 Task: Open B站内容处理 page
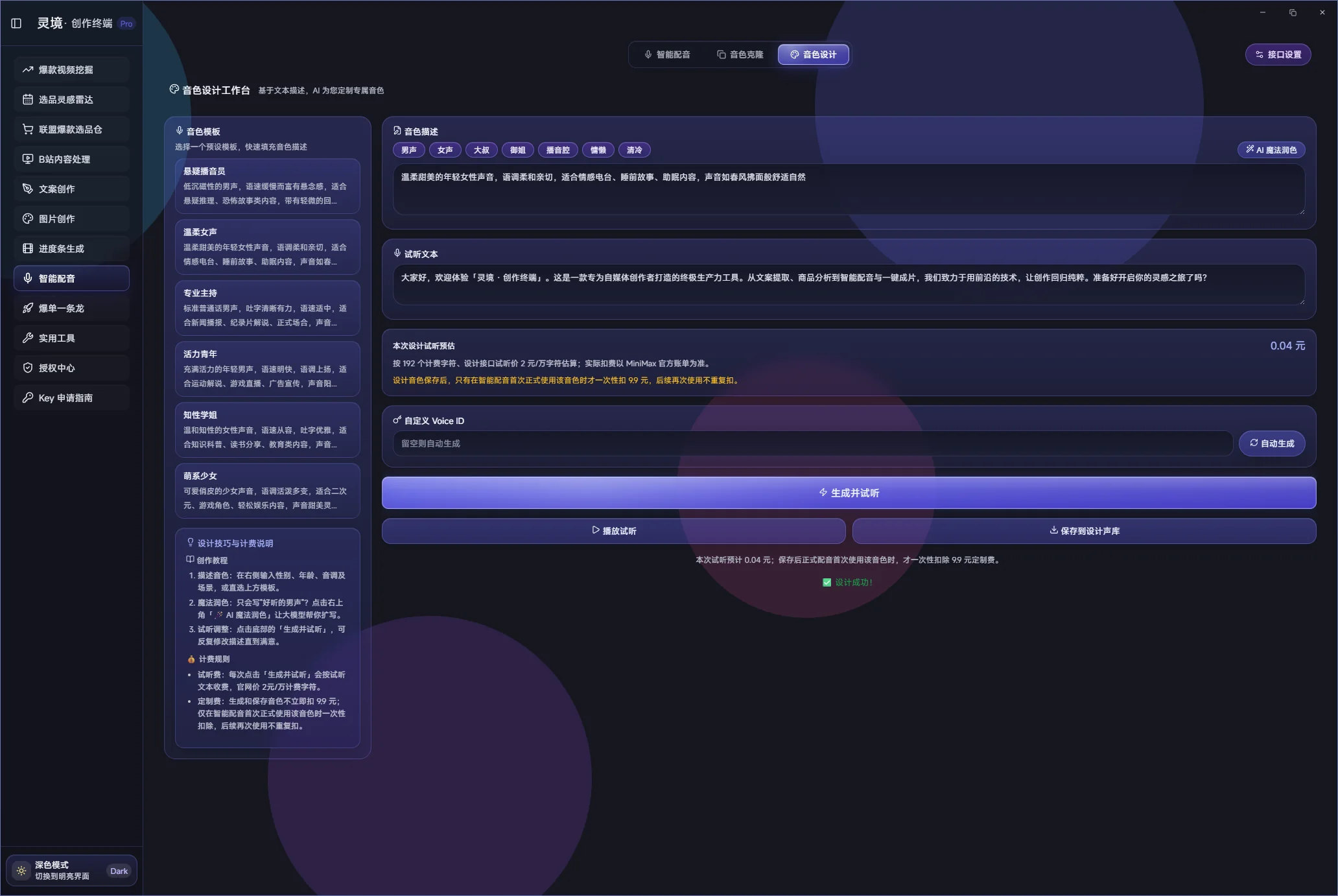click(71, 159)
